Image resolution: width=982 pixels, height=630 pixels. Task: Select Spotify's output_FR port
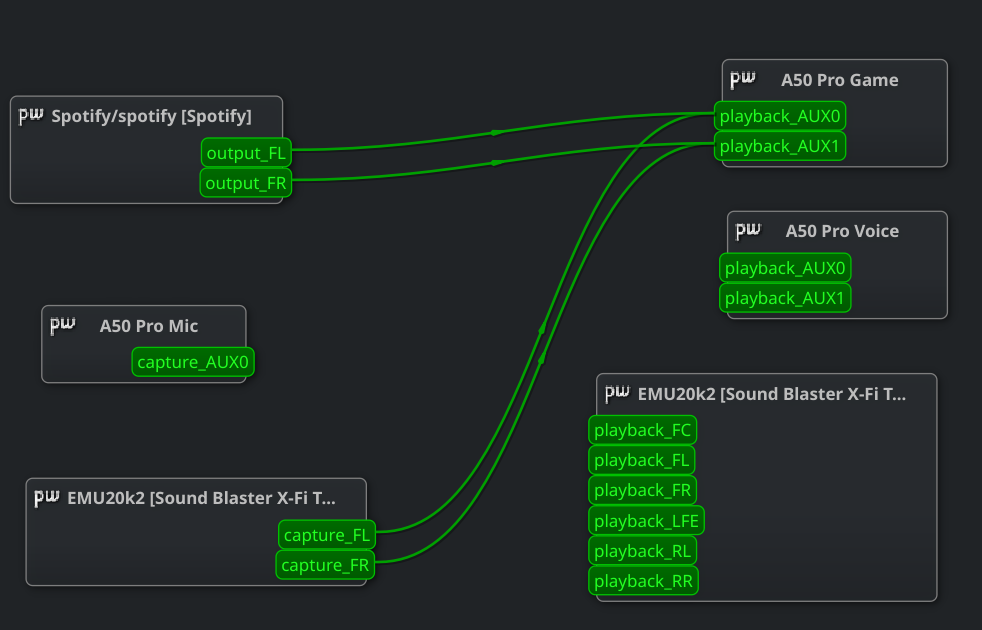click(x=246, y=183)
